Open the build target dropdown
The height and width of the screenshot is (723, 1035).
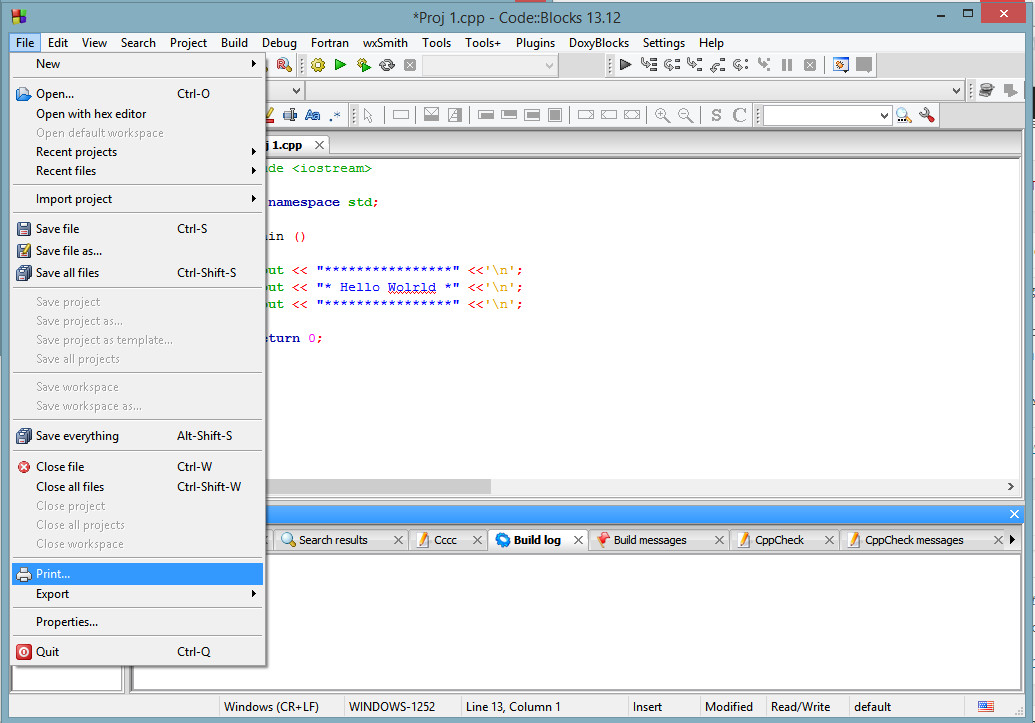[x=549, y=65]
